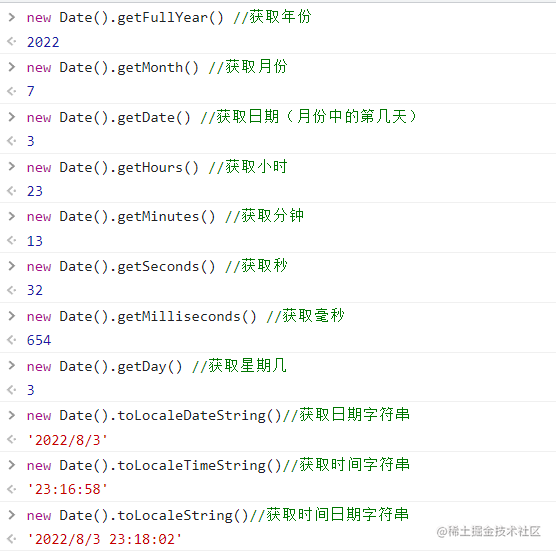This screenshot has width=556, height=553.
Task: Select the toLocaleDateString() input line
Action: click(x=218, y=415)
